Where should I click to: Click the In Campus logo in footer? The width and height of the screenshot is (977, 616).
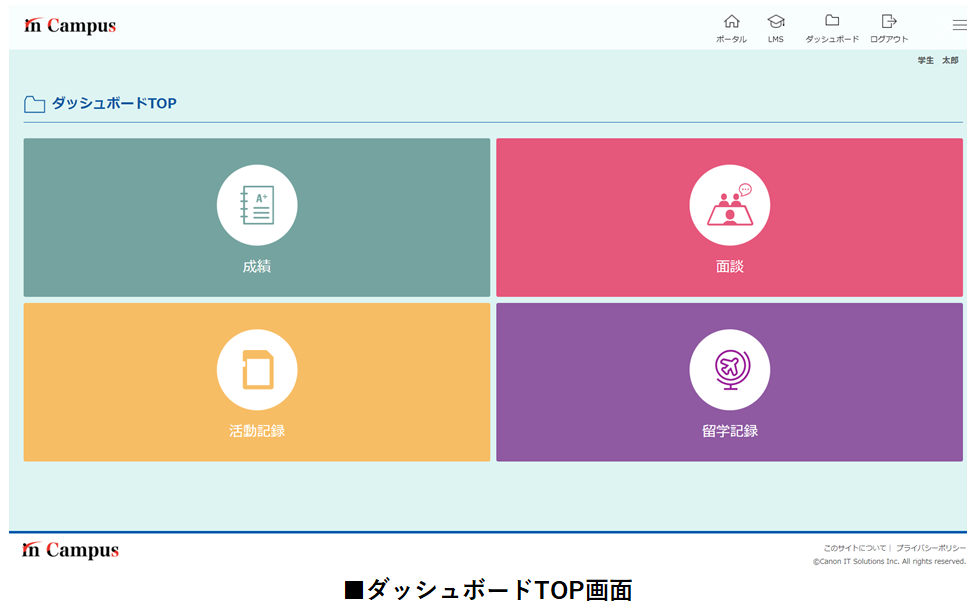pos(71,550)
